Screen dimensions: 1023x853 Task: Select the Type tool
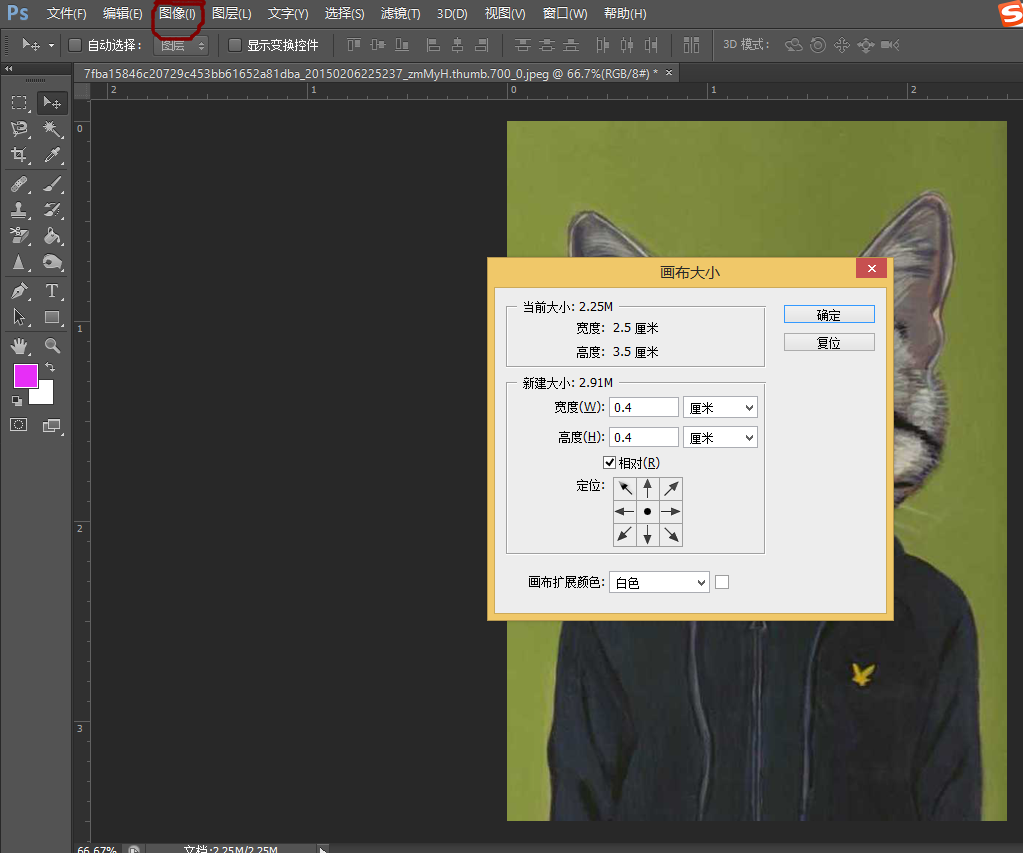coord(52,291)
